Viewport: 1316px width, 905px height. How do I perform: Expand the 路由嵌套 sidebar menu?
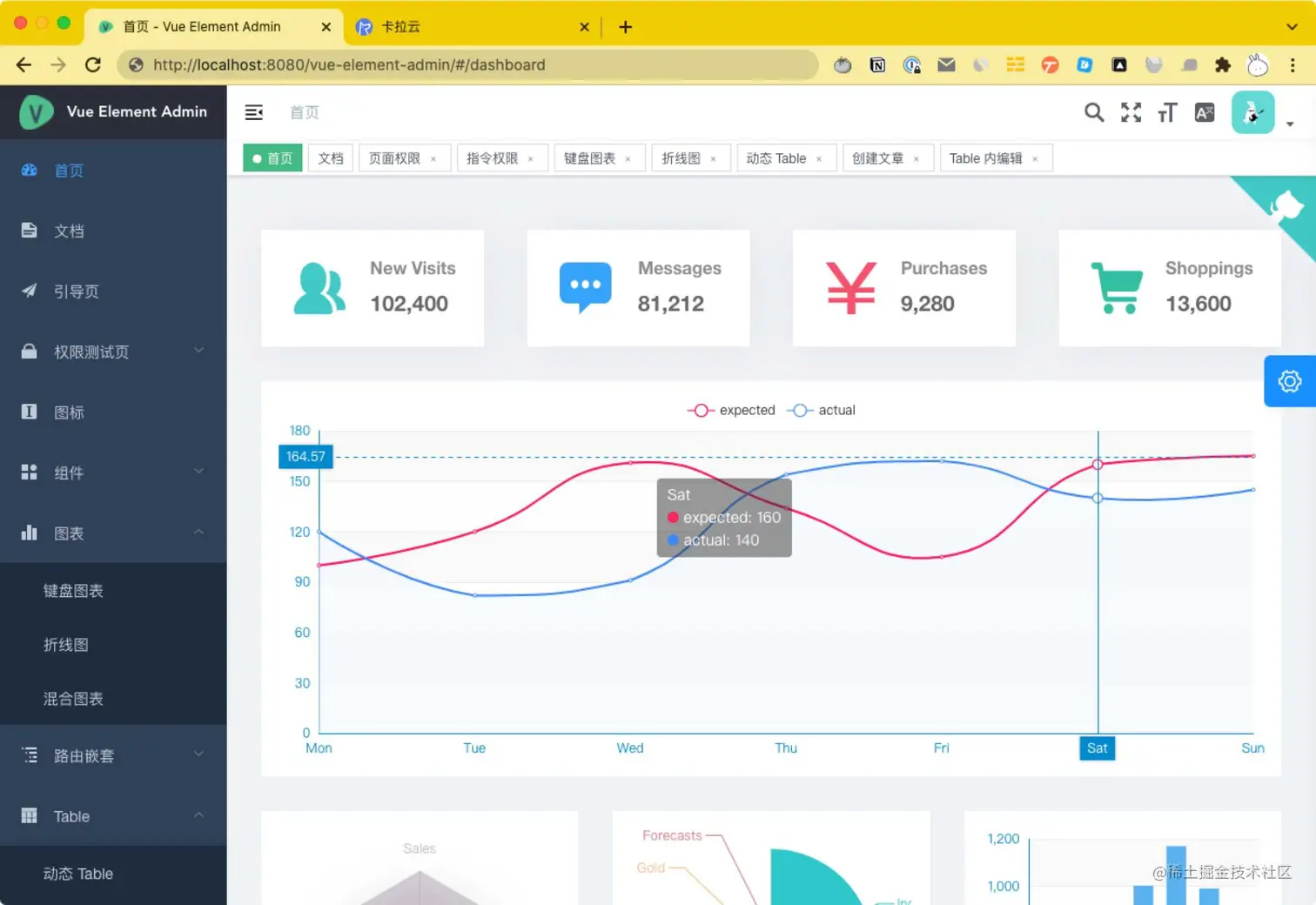coord(113,755)
